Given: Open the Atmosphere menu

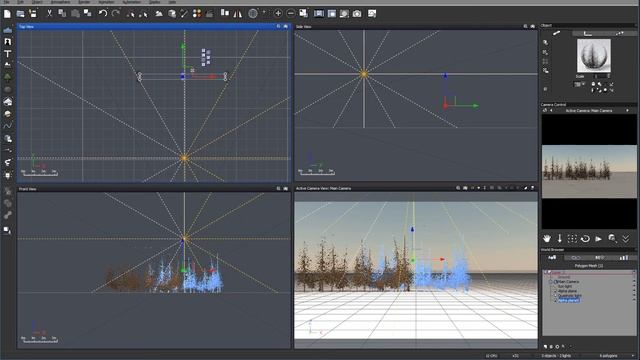Looking at the screenshot, I should pos(60,2).
